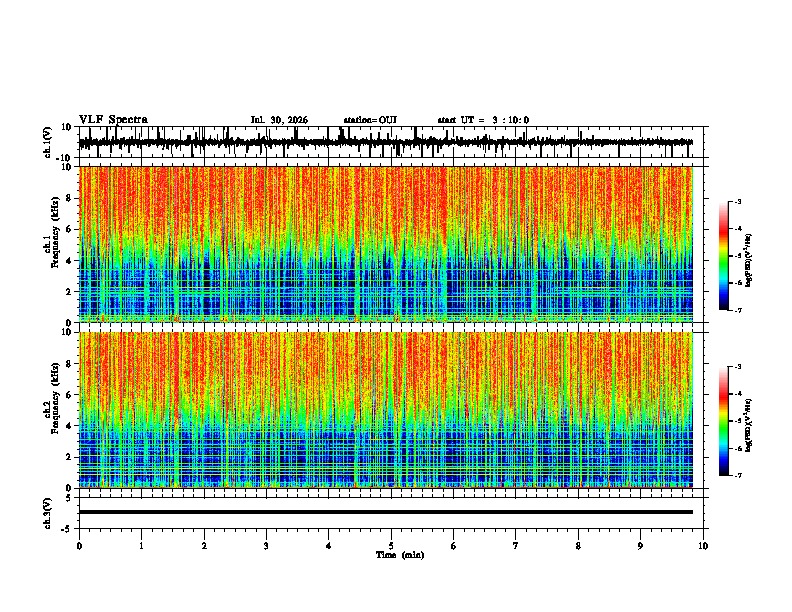Click the ch.1 colorbar "log(PSD)(V²/Hz)" label
792x612 pixels.
pyautogui.click(x=748, y=260)
